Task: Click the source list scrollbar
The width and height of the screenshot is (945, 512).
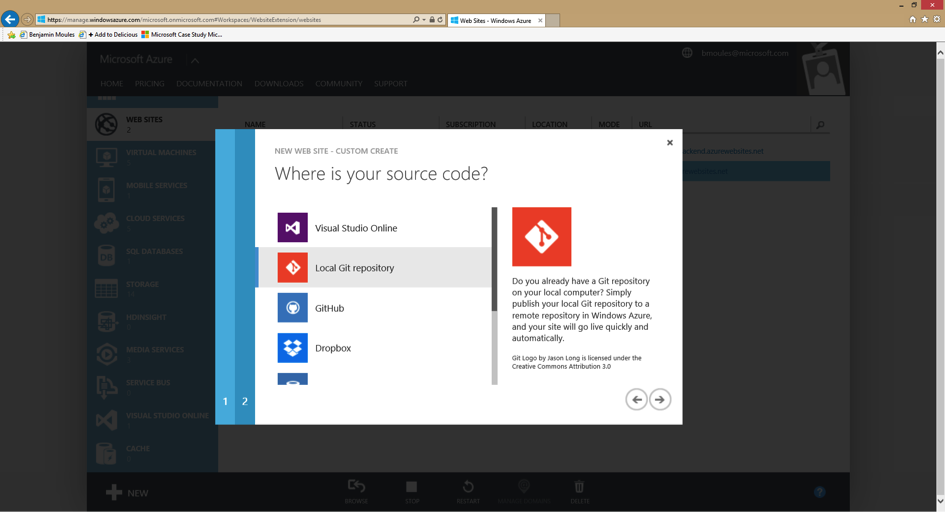Action: coord(494,259)
